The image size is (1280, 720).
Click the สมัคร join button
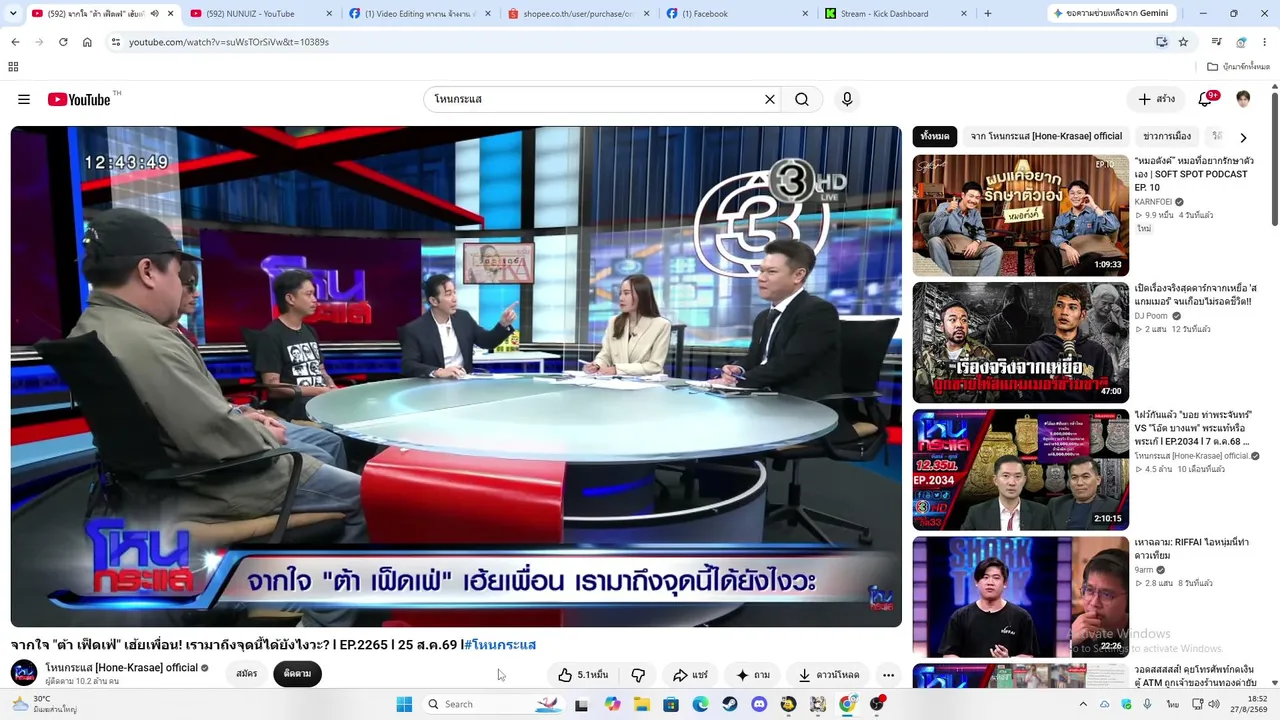coord(247,674)
